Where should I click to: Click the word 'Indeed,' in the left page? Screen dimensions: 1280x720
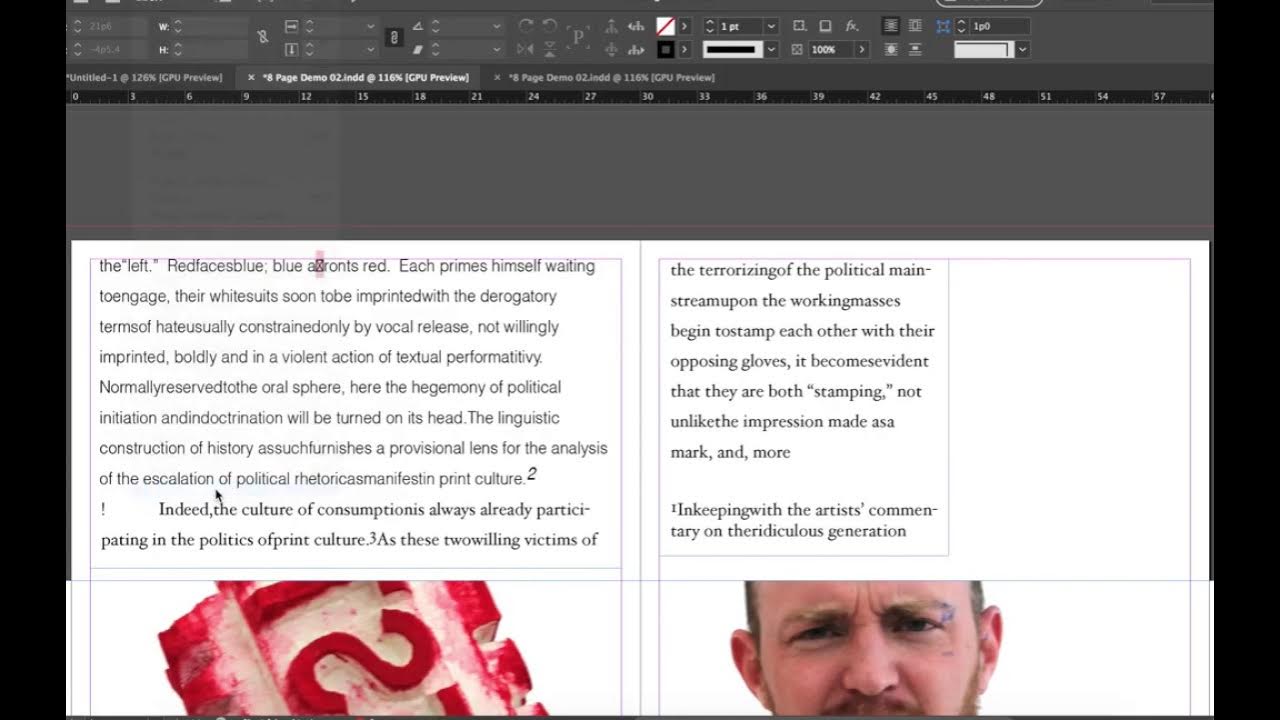[x=185, y=509]
